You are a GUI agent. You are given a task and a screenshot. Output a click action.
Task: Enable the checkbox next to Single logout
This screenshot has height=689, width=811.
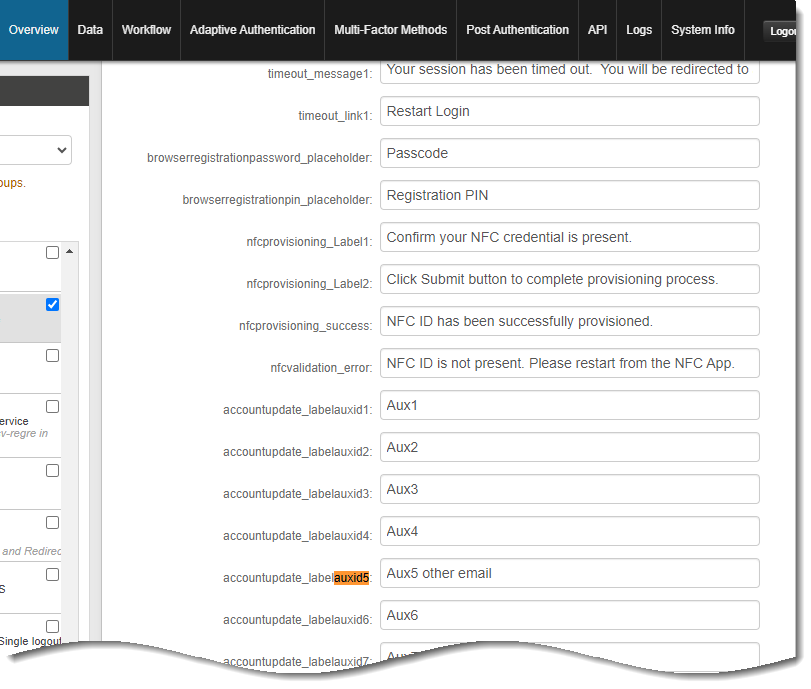pos(52,625)
